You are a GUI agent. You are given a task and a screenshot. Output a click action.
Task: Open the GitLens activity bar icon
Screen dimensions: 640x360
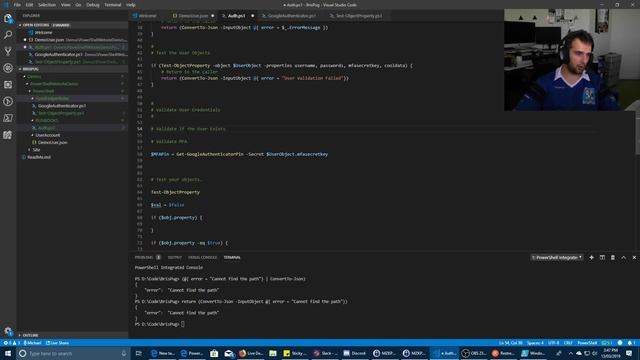click(8, 102)
